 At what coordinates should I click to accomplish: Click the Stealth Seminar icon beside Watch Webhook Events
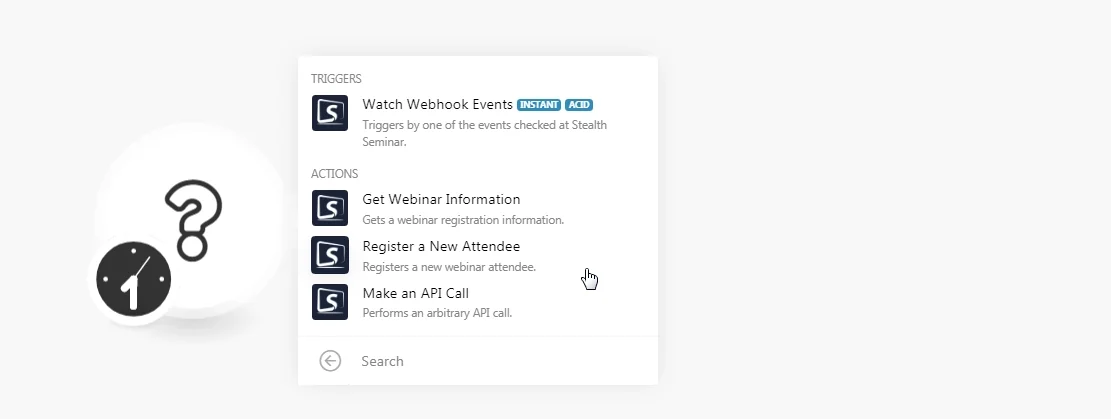point(329,113)
